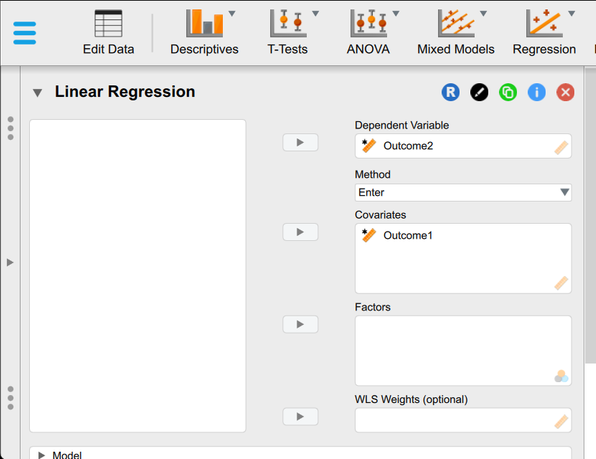The height and width of the screenshot is (459, 596).
Task: Click the dropdown arrow beside ANOVA
Action: tap(396, 14)
